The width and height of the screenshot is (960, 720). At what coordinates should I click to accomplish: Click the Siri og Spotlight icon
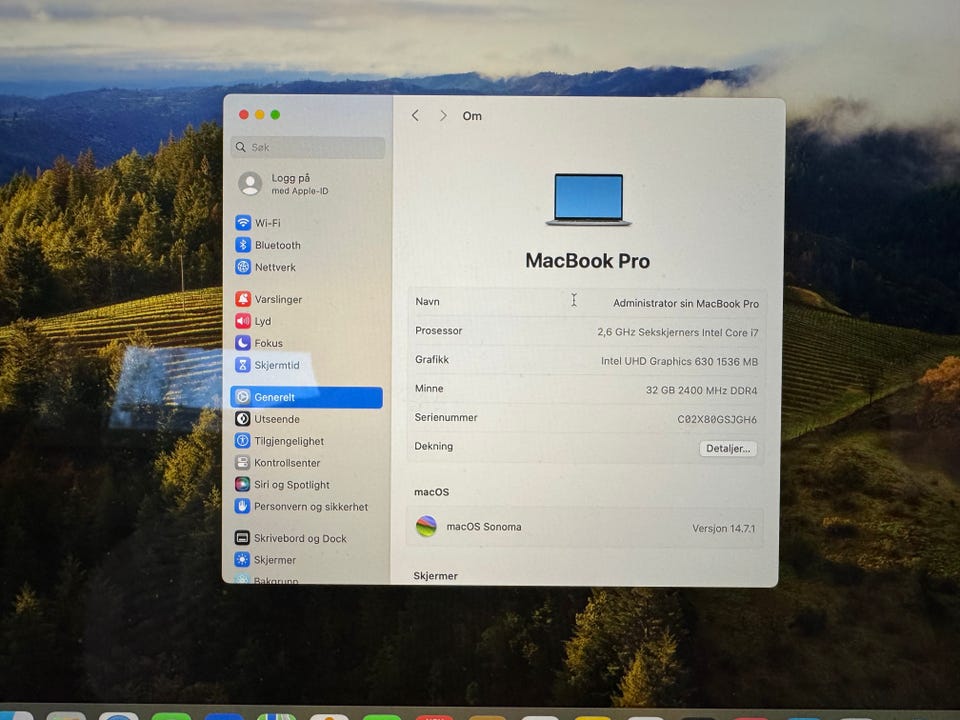point(242,484)
